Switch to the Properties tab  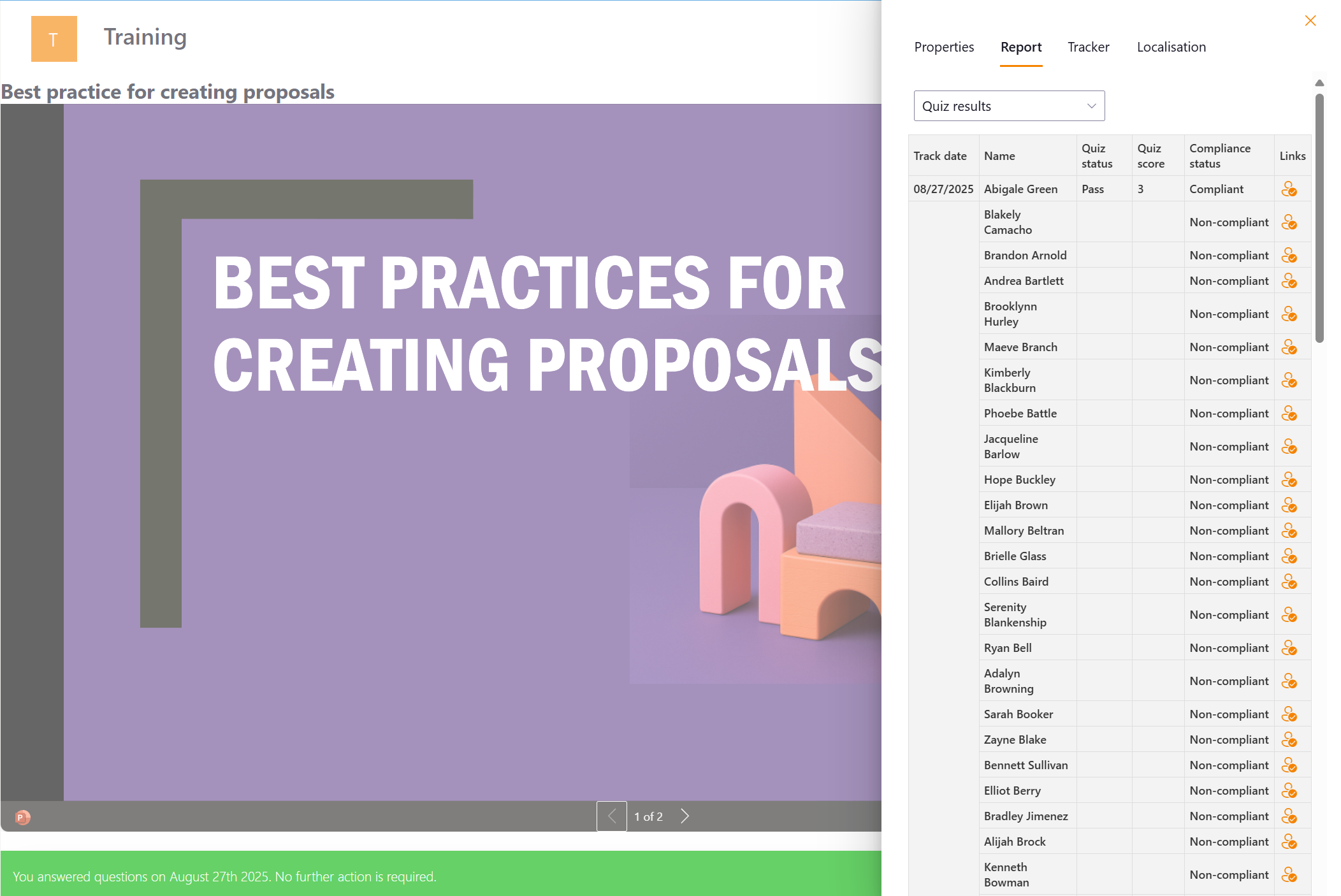pyautogui.click(x=944, y=47)
